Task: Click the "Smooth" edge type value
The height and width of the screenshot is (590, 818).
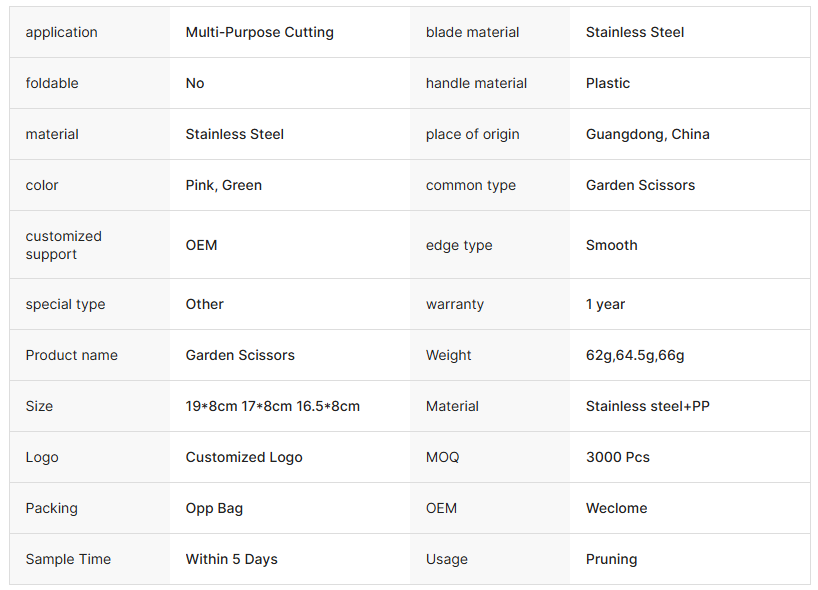Action: (x=611, y=245)
